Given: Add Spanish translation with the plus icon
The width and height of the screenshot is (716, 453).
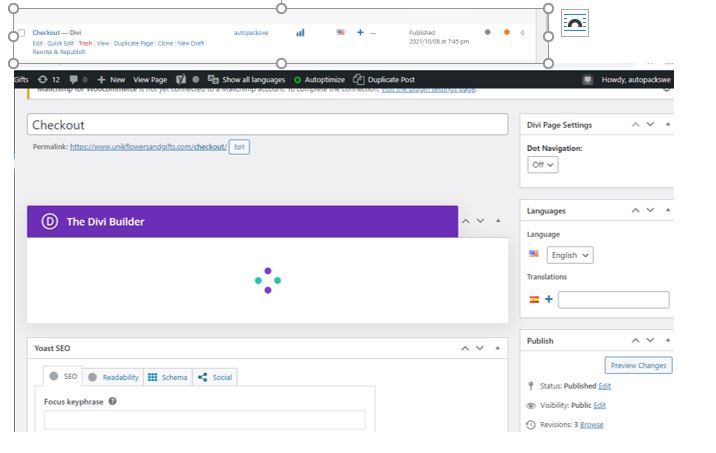Looking at the screenshot, I should [549, 299].
